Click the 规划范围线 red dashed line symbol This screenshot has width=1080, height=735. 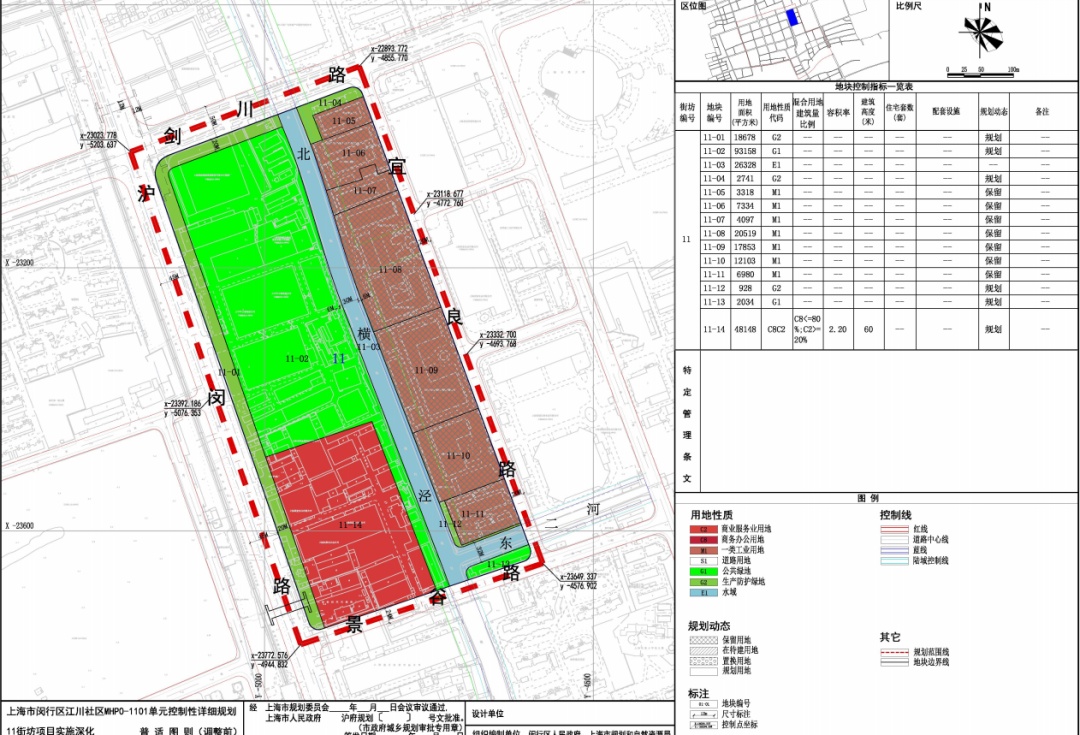click(x=895, y=651)
